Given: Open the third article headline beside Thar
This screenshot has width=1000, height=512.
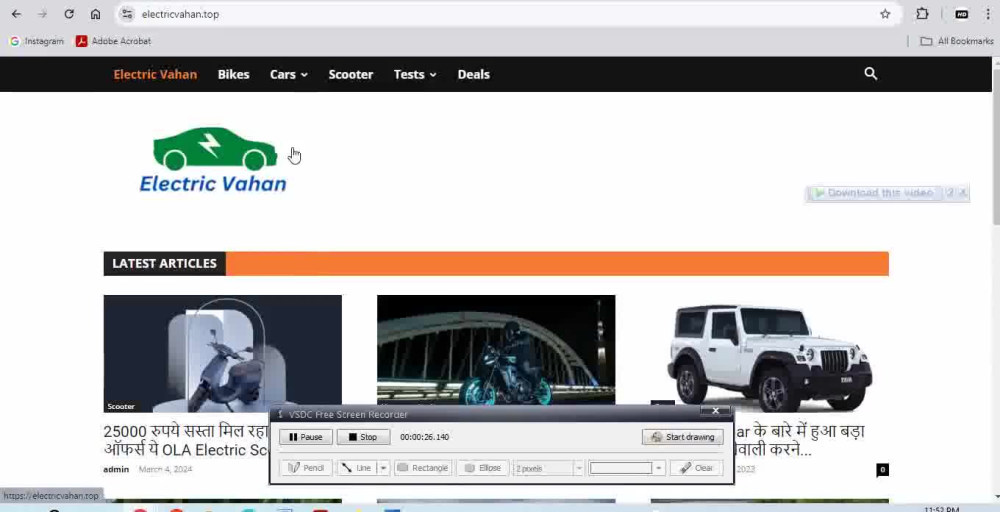Looking at the screenshot, I should pos(800,440).
